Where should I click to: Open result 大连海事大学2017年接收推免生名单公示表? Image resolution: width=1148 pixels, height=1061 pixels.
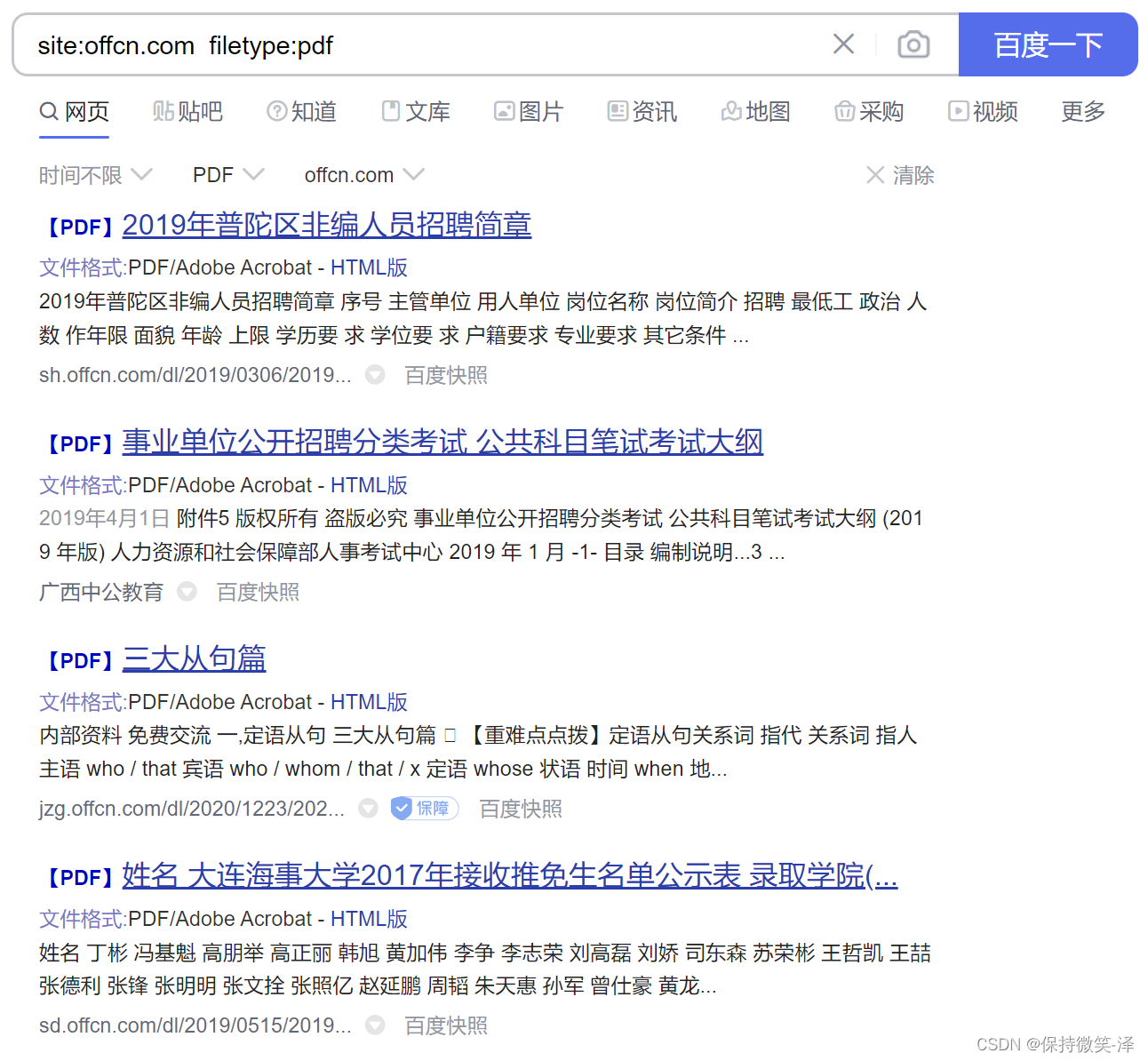pos(510,875)
